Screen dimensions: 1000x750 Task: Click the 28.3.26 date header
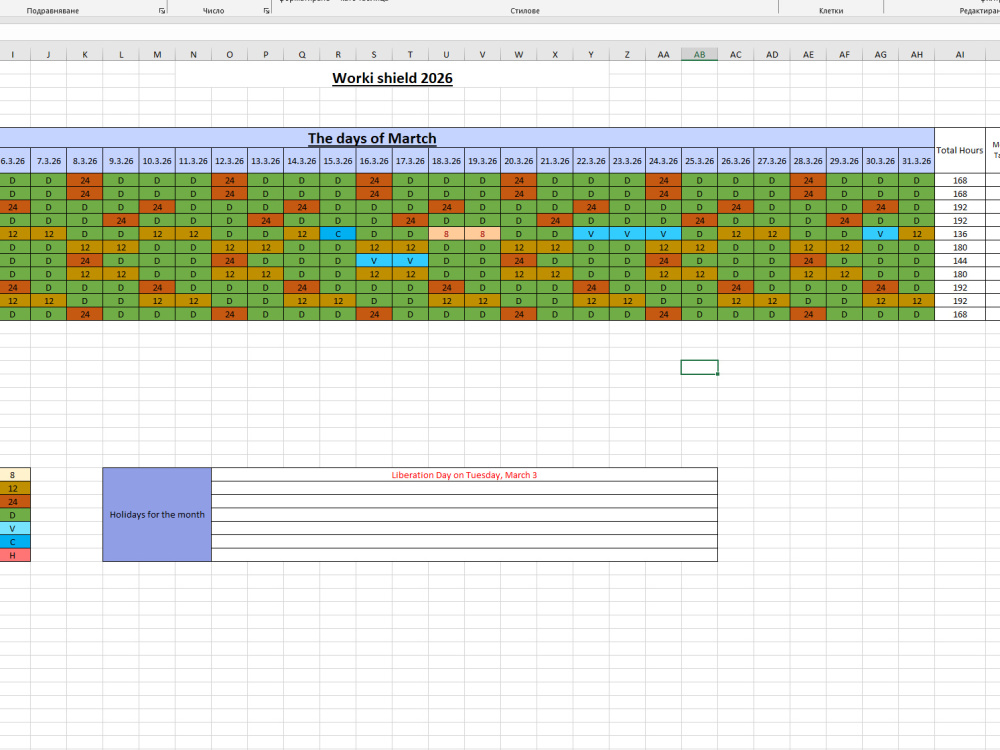point(808,161)
